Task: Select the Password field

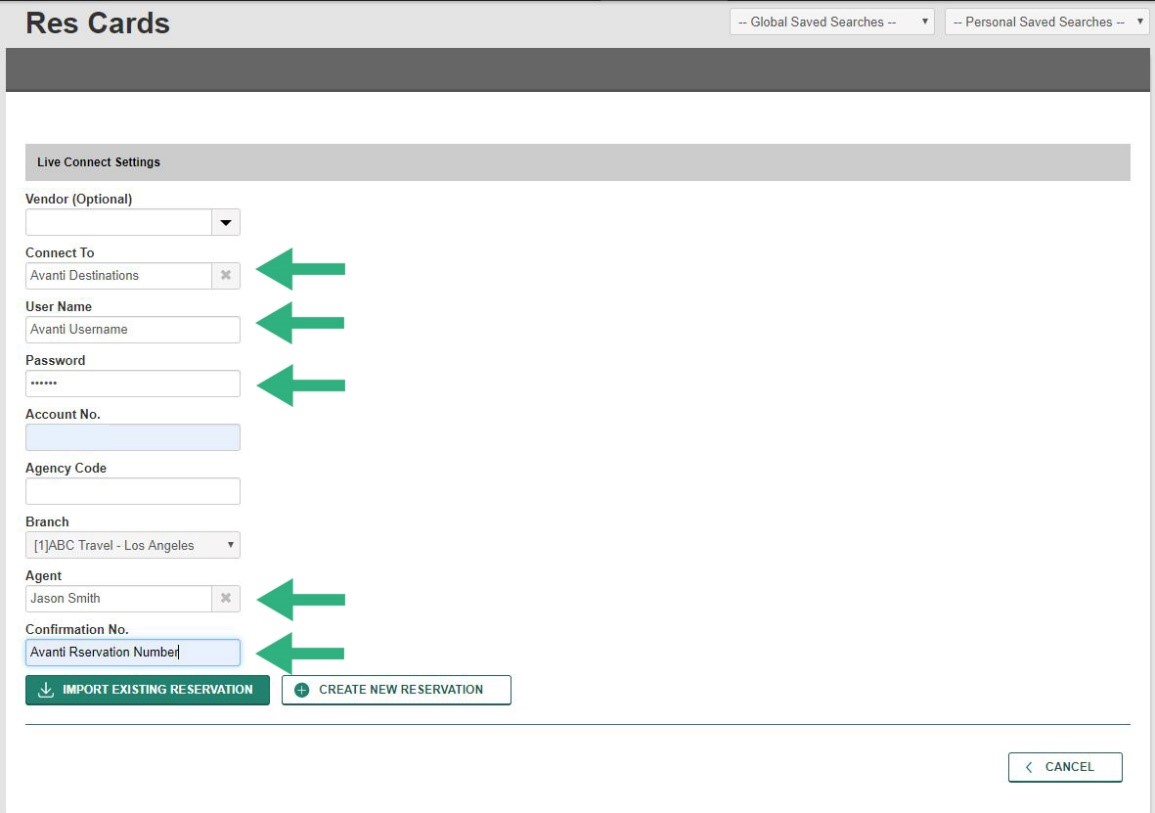Action: (132, 383)
